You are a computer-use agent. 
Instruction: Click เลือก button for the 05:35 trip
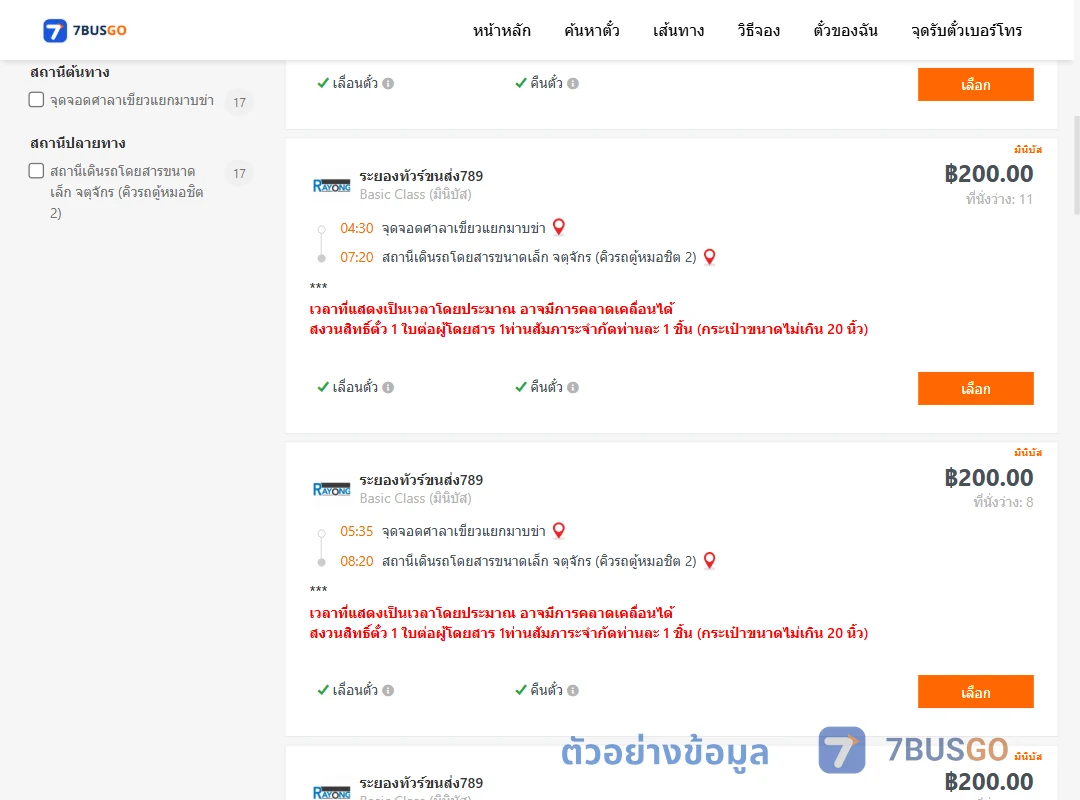[x=975, y=692]
